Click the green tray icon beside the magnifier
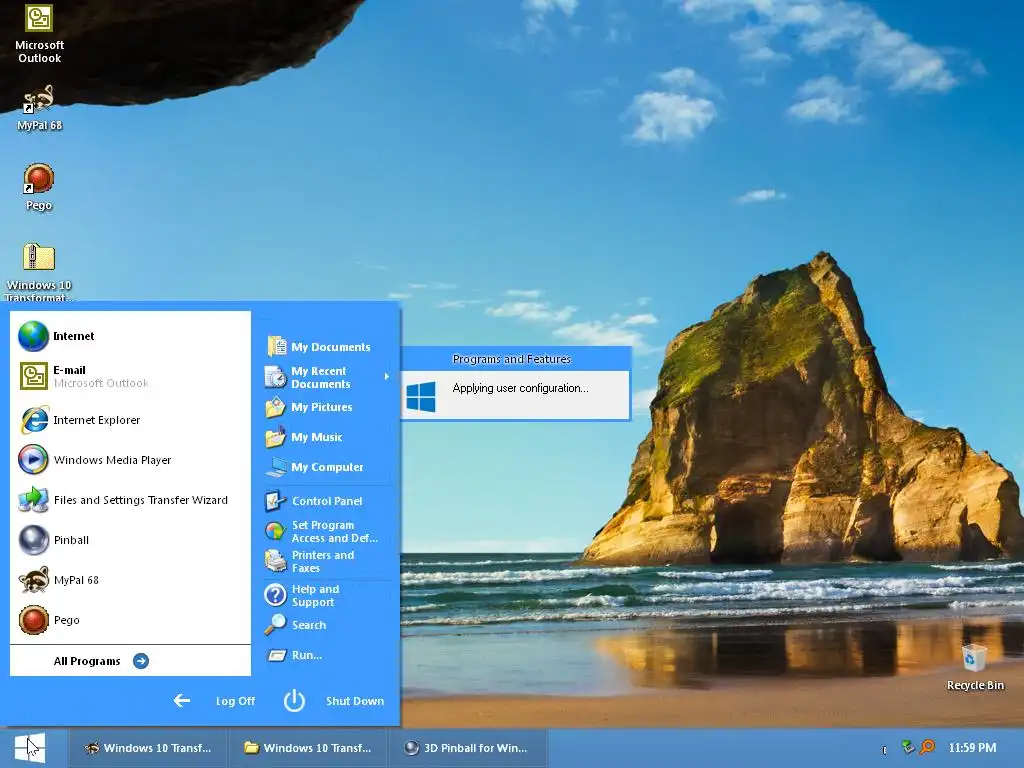 (908, 746)
